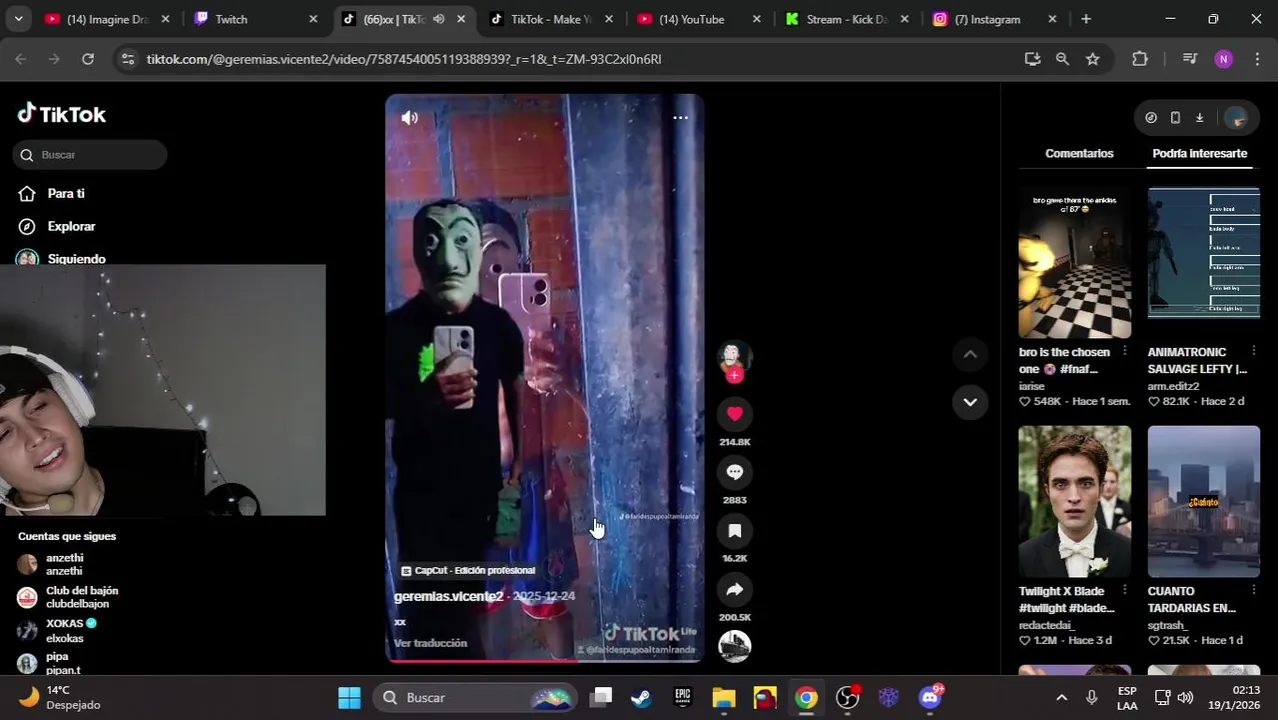Screen dimensions: 1278x720
Task: Open the CUANTO TARDARIAS EN thumbnail
Action: pos(1204,502)
